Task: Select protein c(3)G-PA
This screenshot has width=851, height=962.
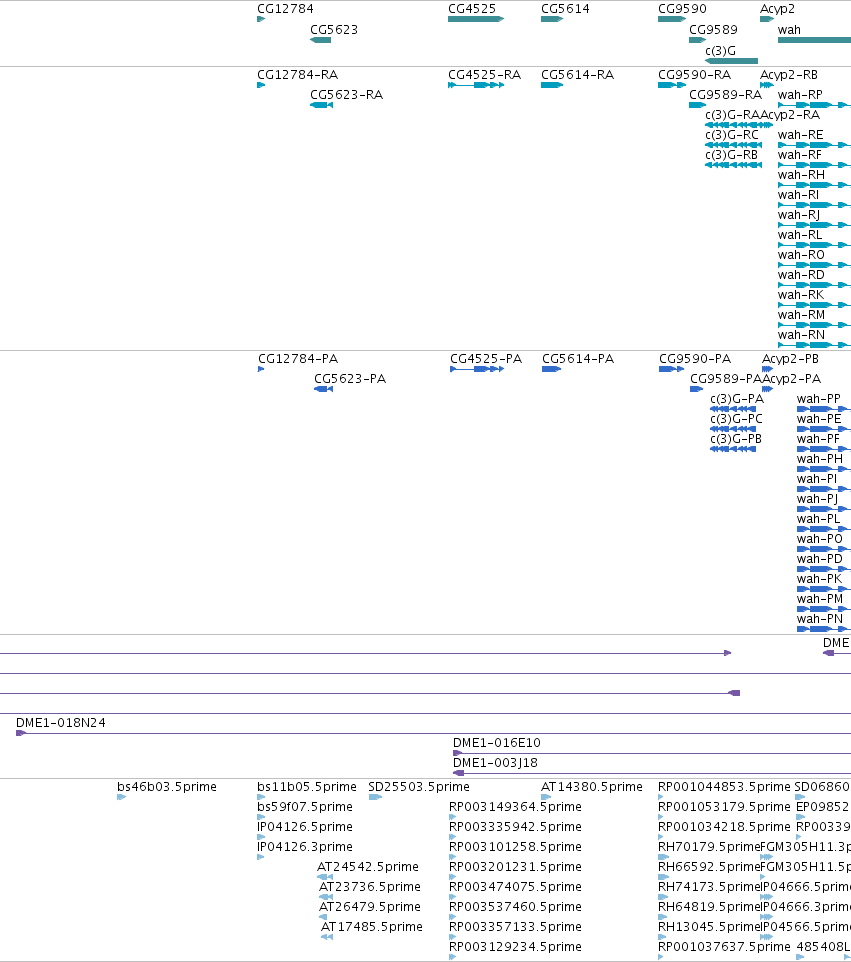Action: coord(737,399)
